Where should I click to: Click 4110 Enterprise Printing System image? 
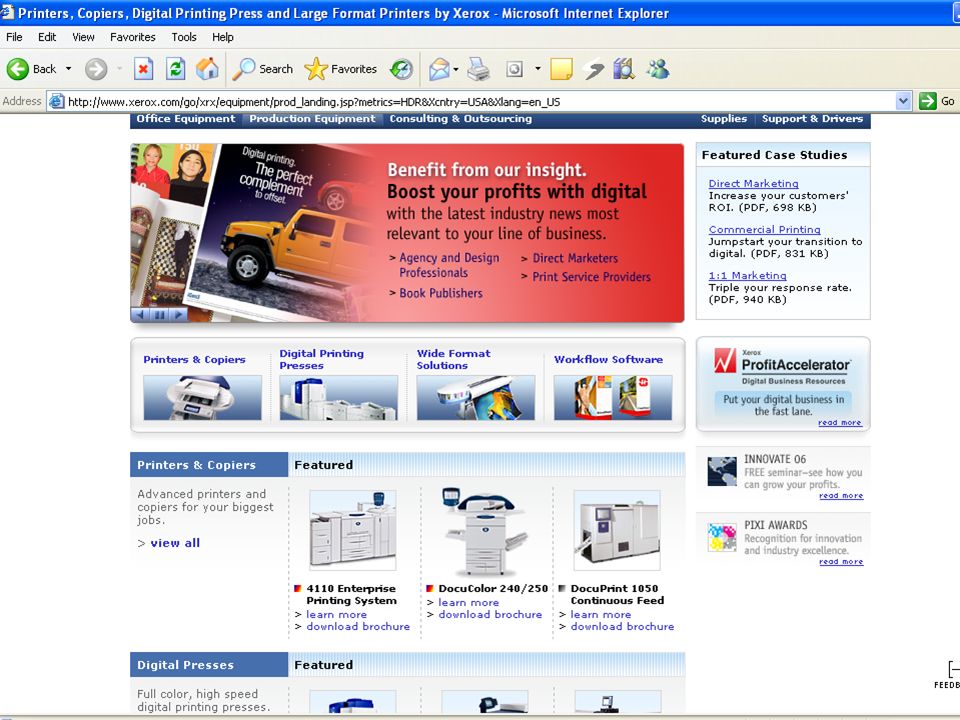point(353,530)
